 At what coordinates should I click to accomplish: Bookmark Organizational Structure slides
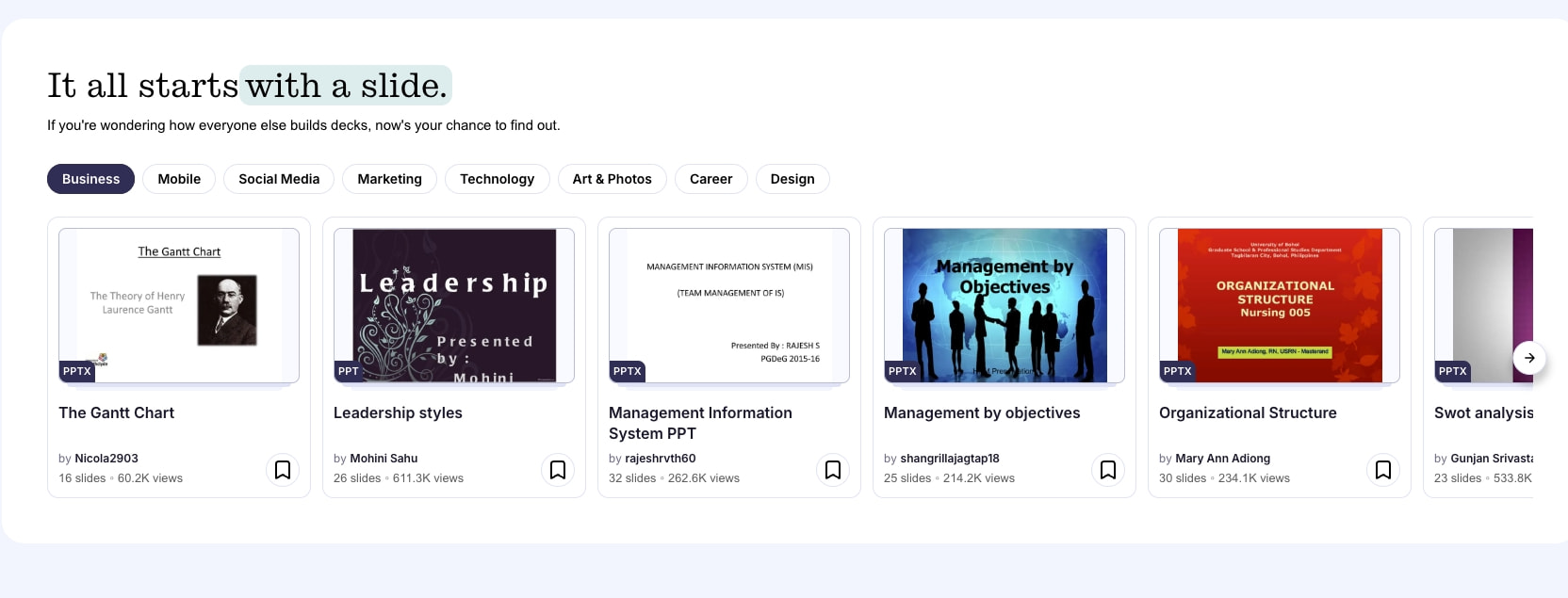1382,470
